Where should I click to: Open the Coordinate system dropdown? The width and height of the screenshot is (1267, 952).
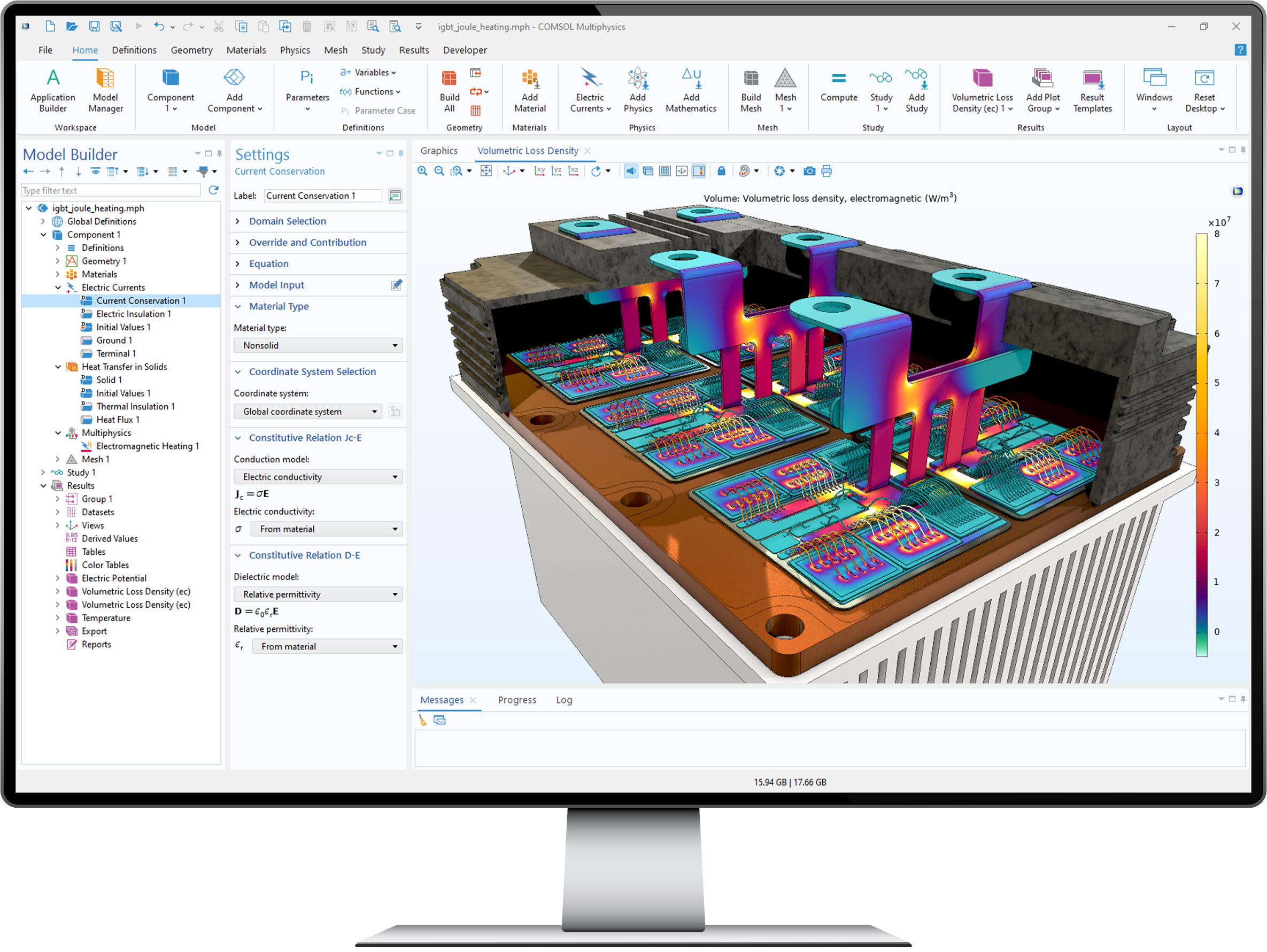click(307, 411)
